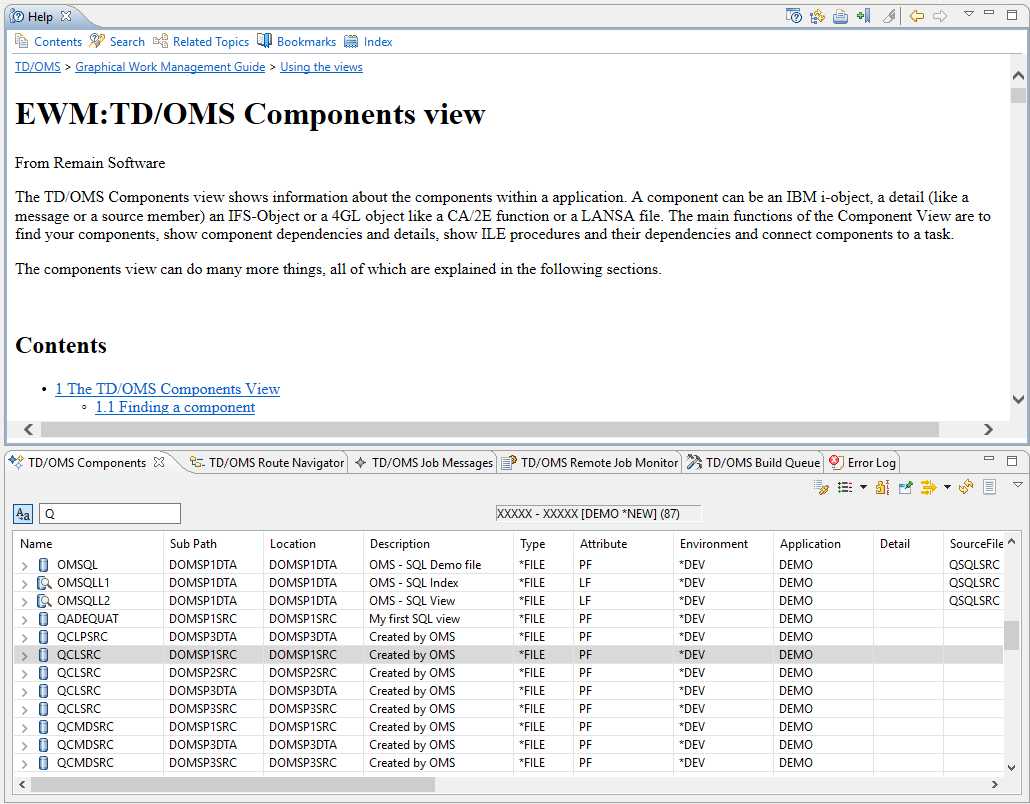Expand the OMSQL row

(x=24, y=566)
